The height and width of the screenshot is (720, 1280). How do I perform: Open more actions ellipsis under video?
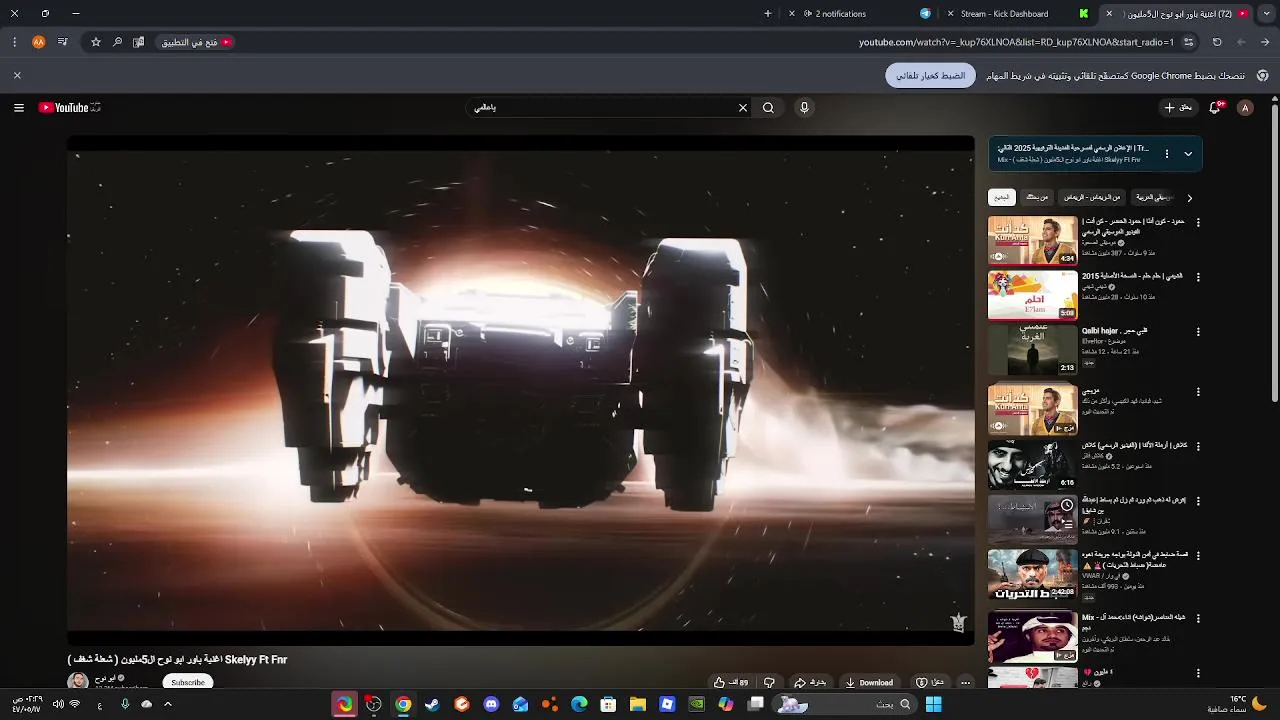[x=965, y=682]
